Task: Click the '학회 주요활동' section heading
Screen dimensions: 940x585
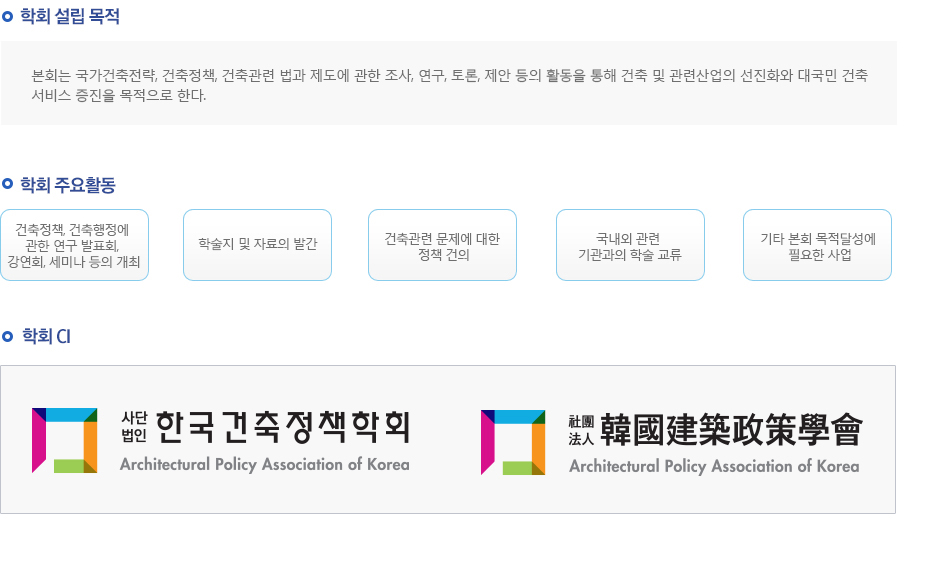Action: [x=68, y=185]
